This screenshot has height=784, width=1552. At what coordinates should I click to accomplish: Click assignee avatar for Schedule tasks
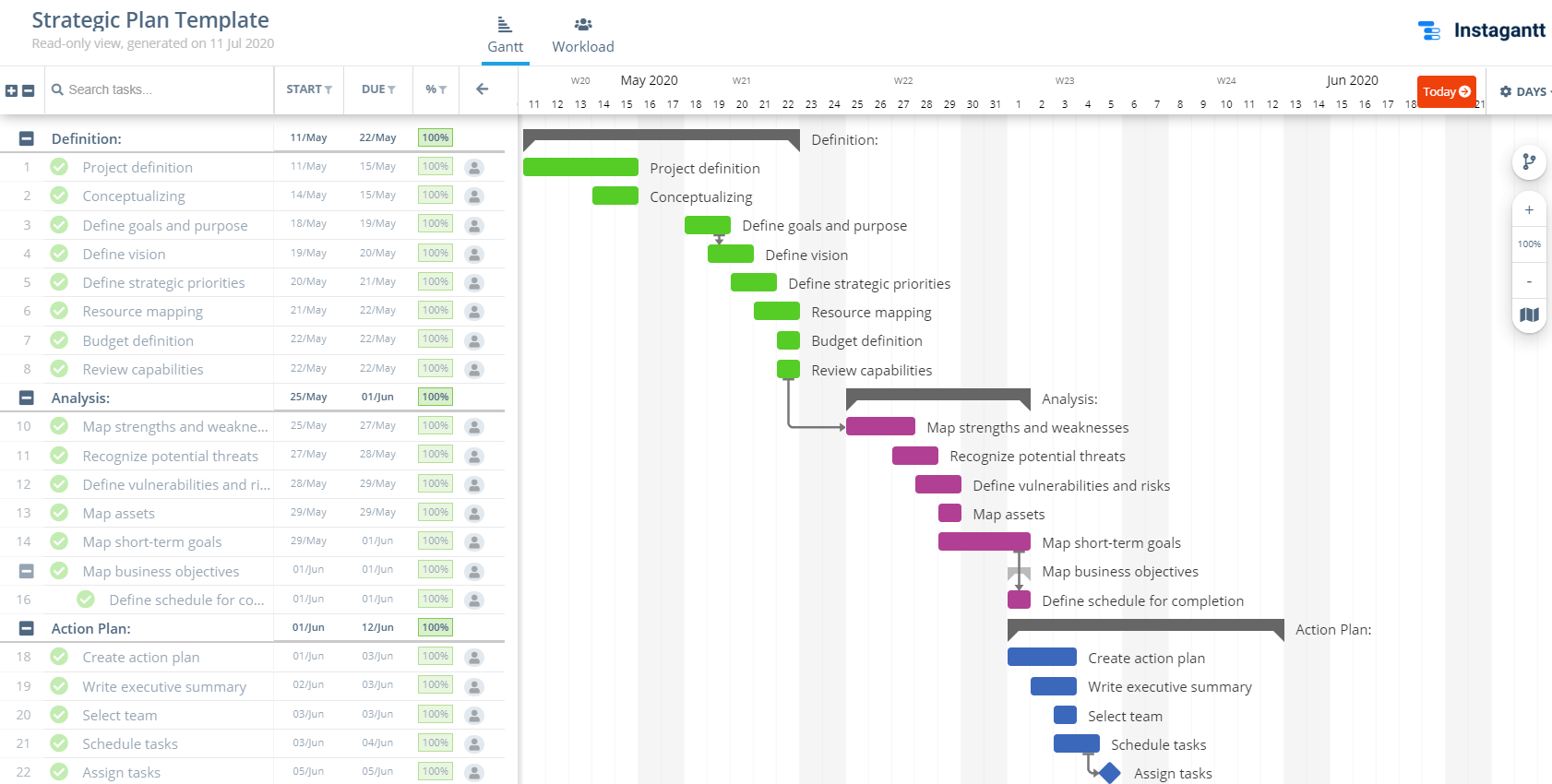[x=474, y=743]
